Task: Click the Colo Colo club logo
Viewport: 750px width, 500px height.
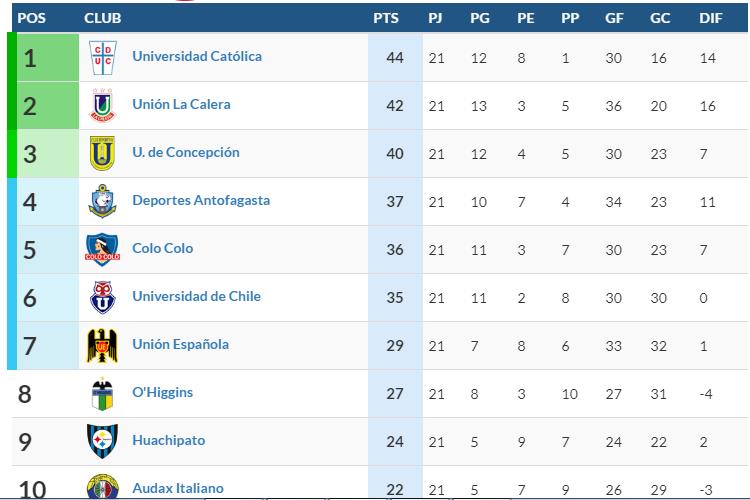Action: click(103, 249)
